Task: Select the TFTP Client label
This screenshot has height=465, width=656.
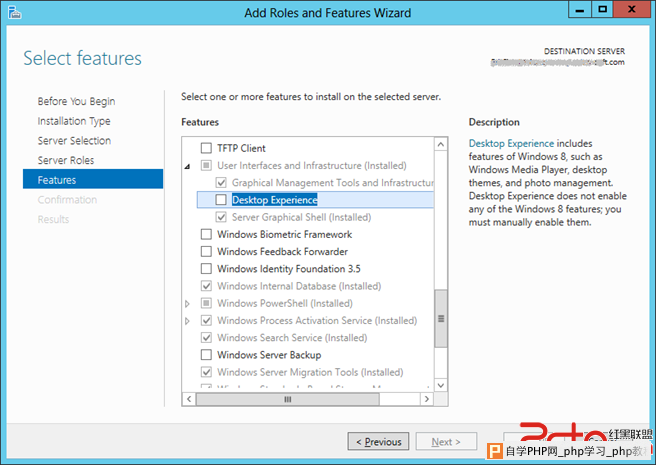Action: [x=241, y=148]
